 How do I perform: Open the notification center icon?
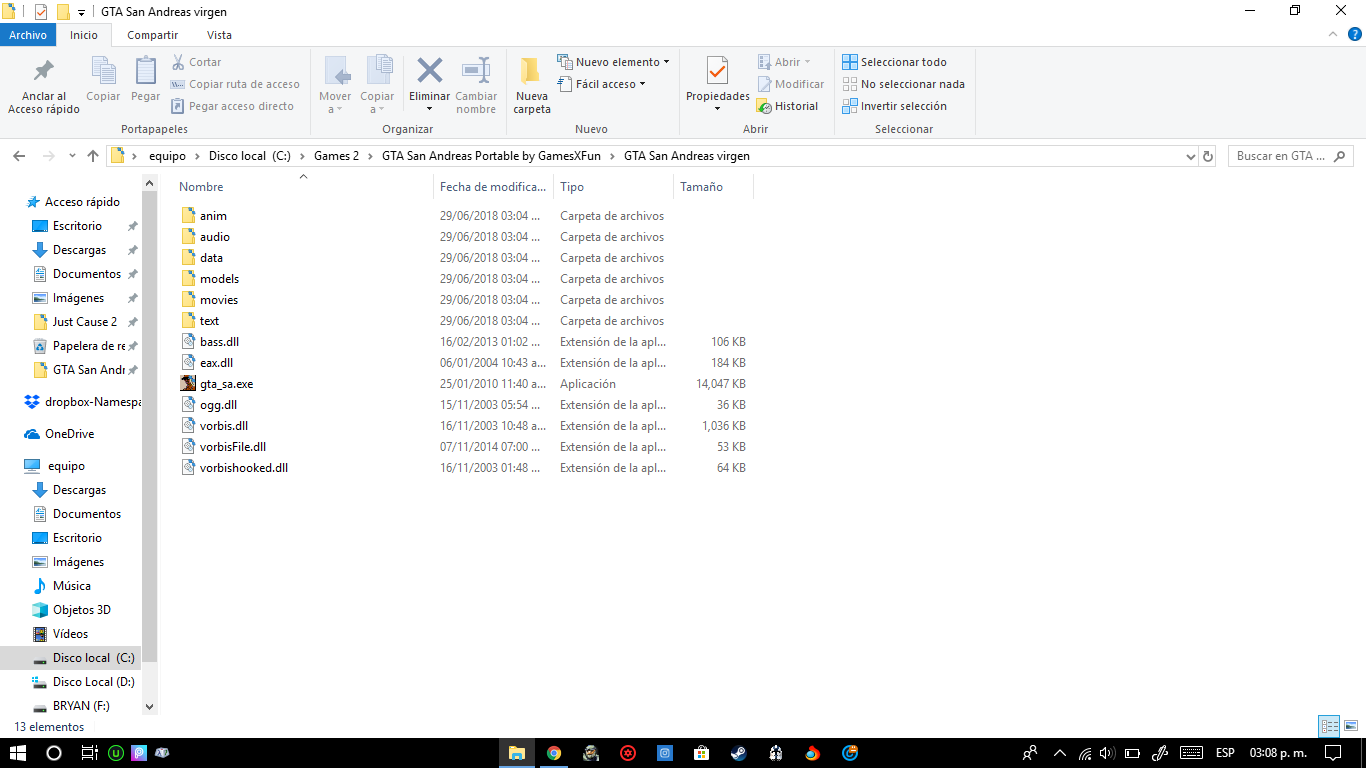[1332, 753]
